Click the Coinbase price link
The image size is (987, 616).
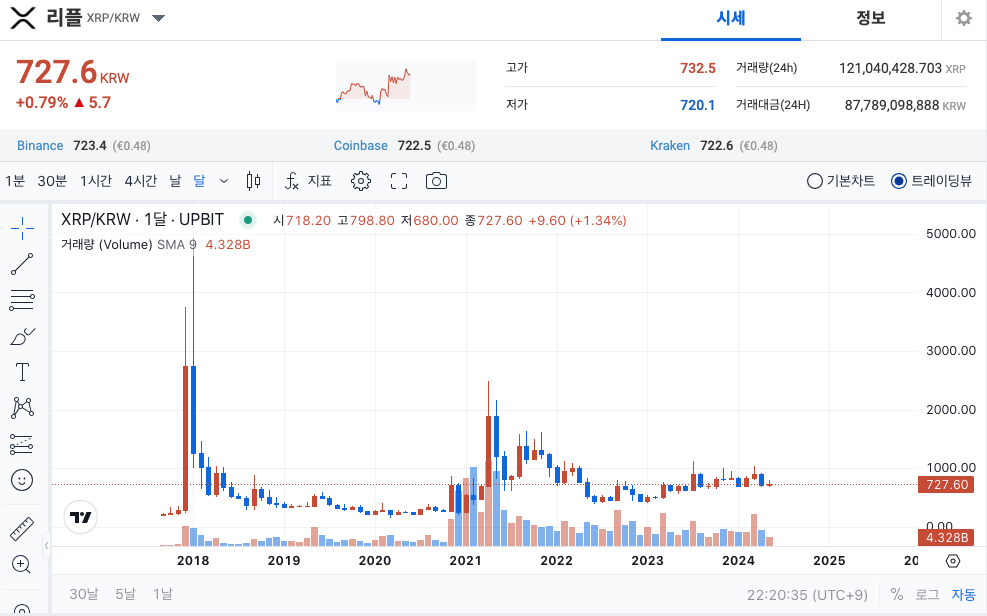point(361,146)
